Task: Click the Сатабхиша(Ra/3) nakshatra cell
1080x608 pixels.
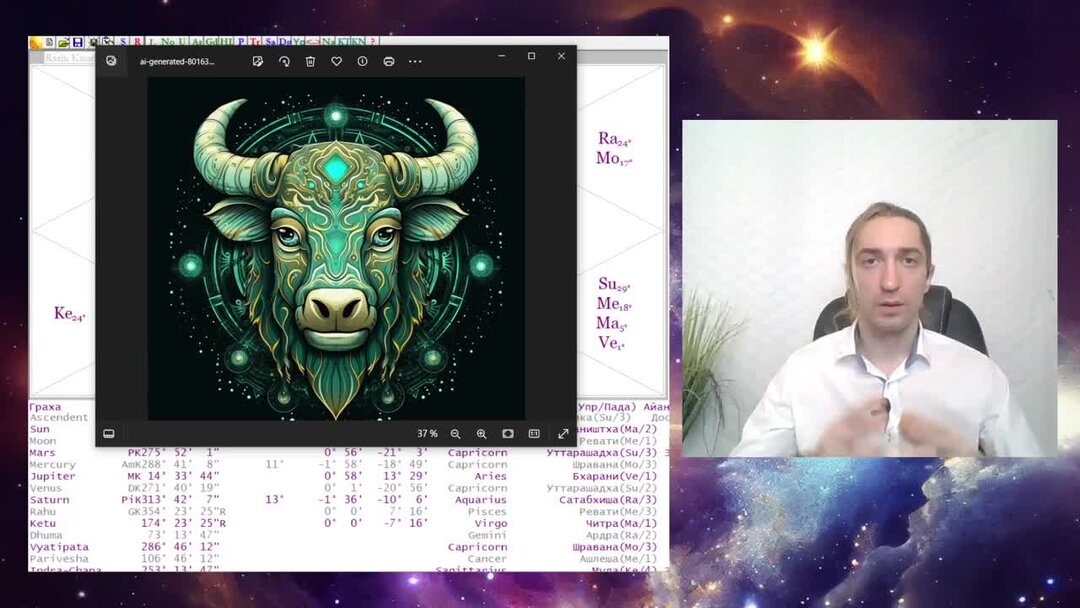Action: tap(608, 499)
